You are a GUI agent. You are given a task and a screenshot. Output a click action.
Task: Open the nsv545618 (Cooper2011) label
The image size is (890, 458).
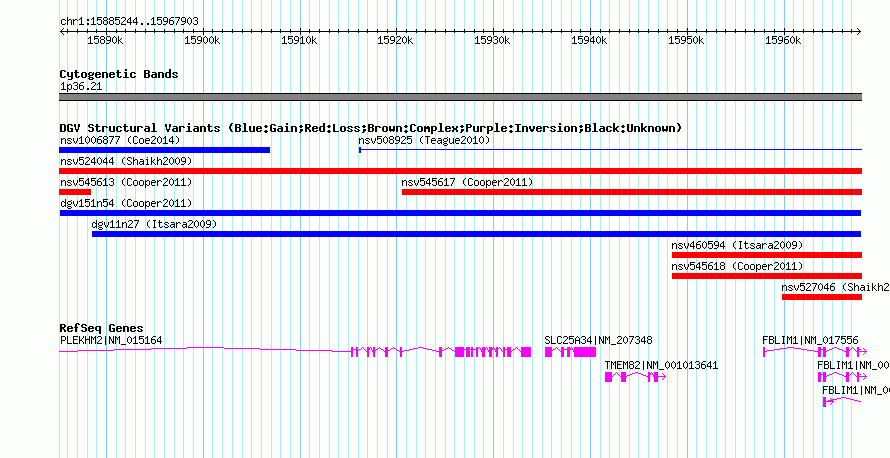coord(737,266)
